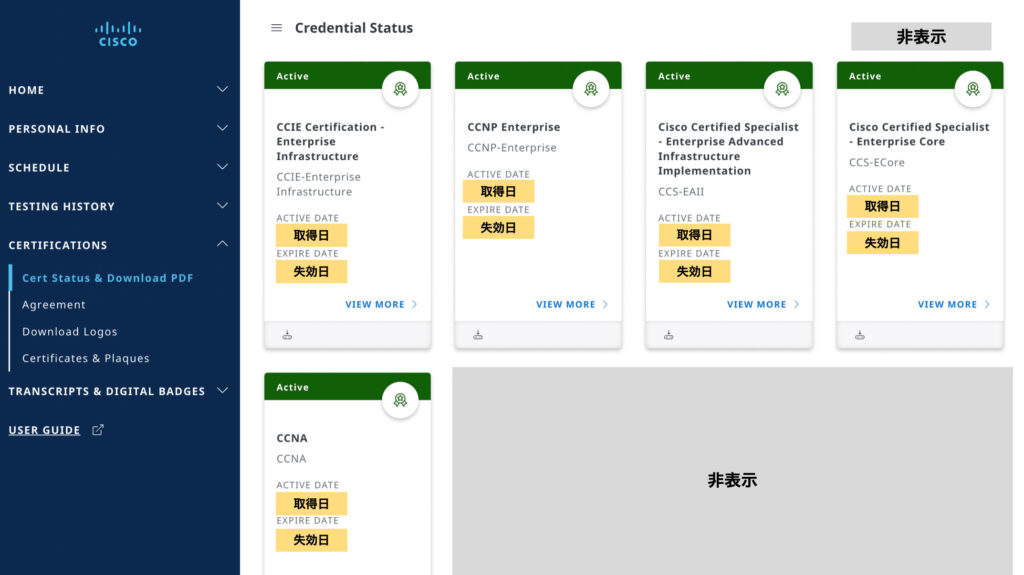Click the Credential Status page heading

click(x=354, y=28)
